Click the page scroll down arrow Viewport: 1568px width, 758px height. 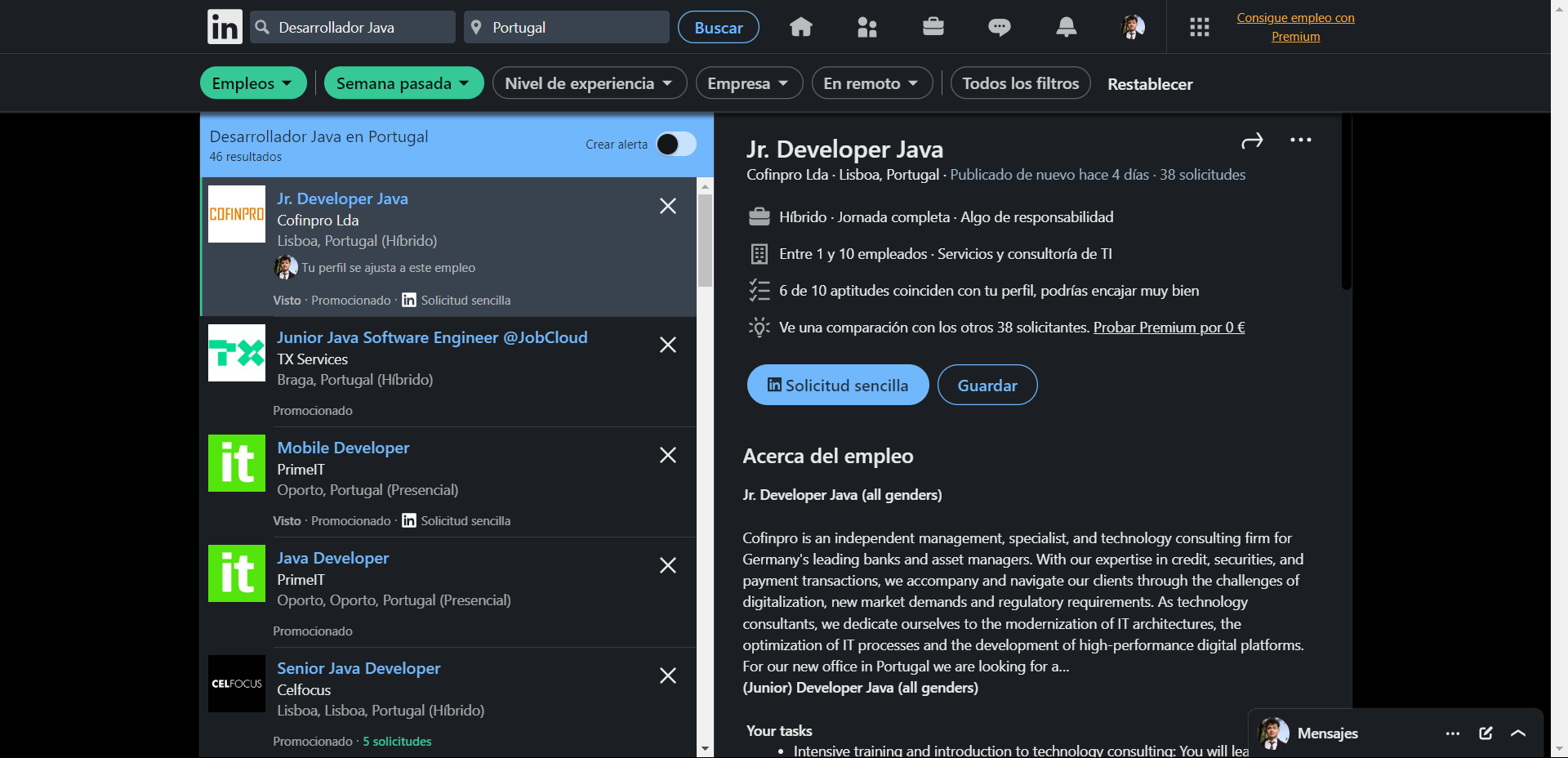tap(1559, 749)
